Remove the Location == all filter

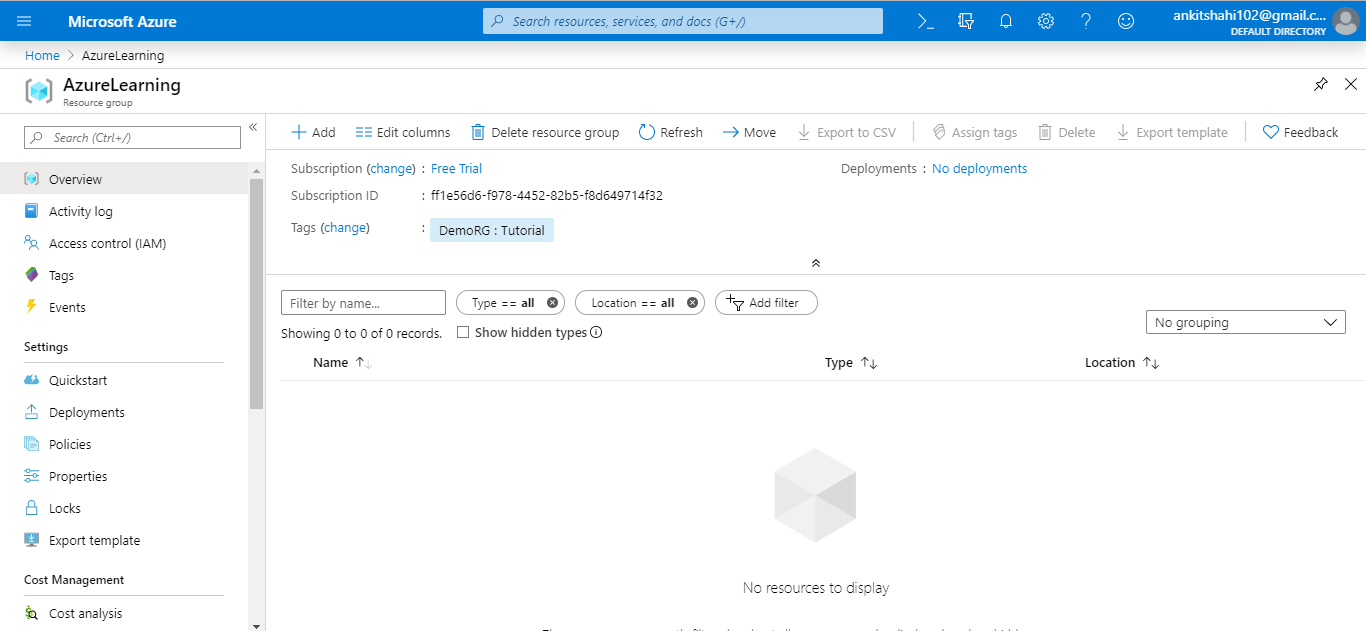coord(692,303)
